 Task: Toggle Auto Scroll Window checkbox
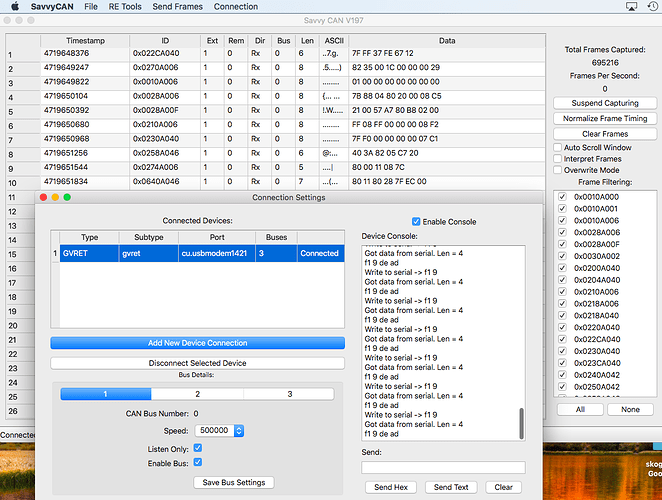click(x=558, y=147)
